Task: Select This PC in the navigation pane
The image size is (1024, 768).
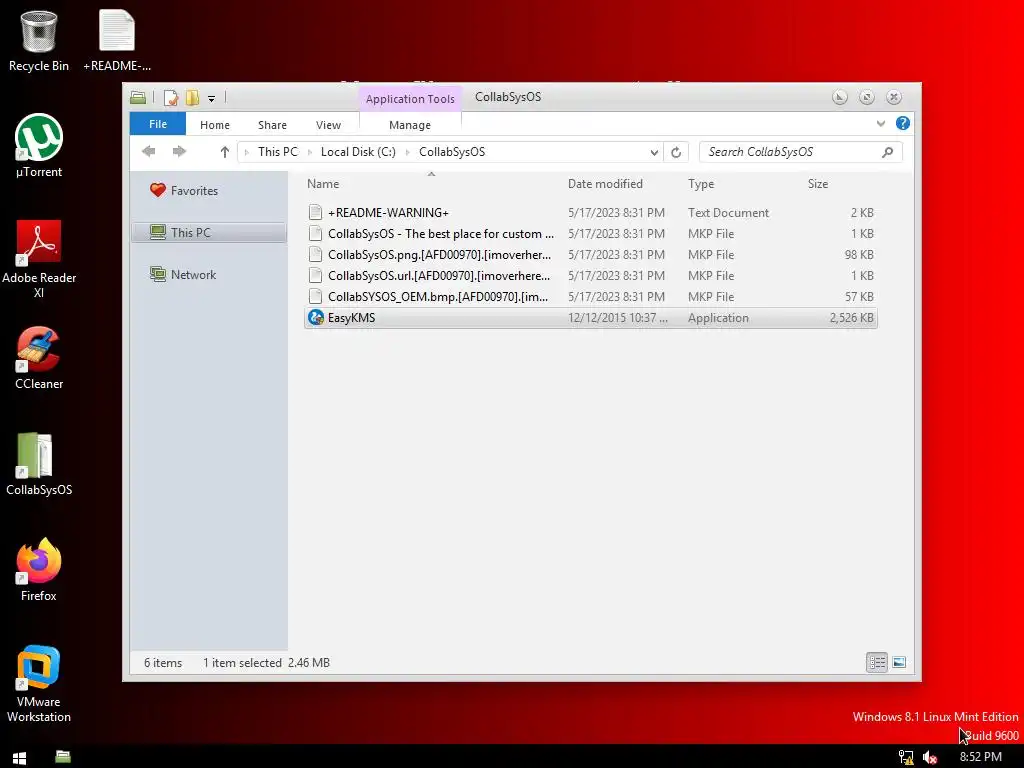Action: [x=209, y=232]
